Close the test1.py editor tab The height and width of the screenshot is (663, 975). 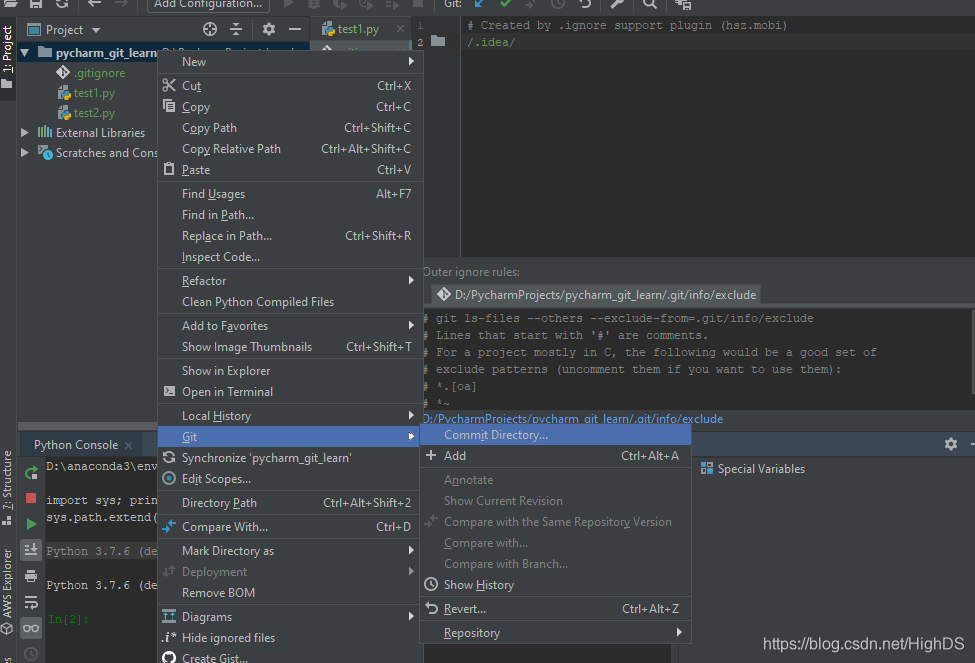400,29
